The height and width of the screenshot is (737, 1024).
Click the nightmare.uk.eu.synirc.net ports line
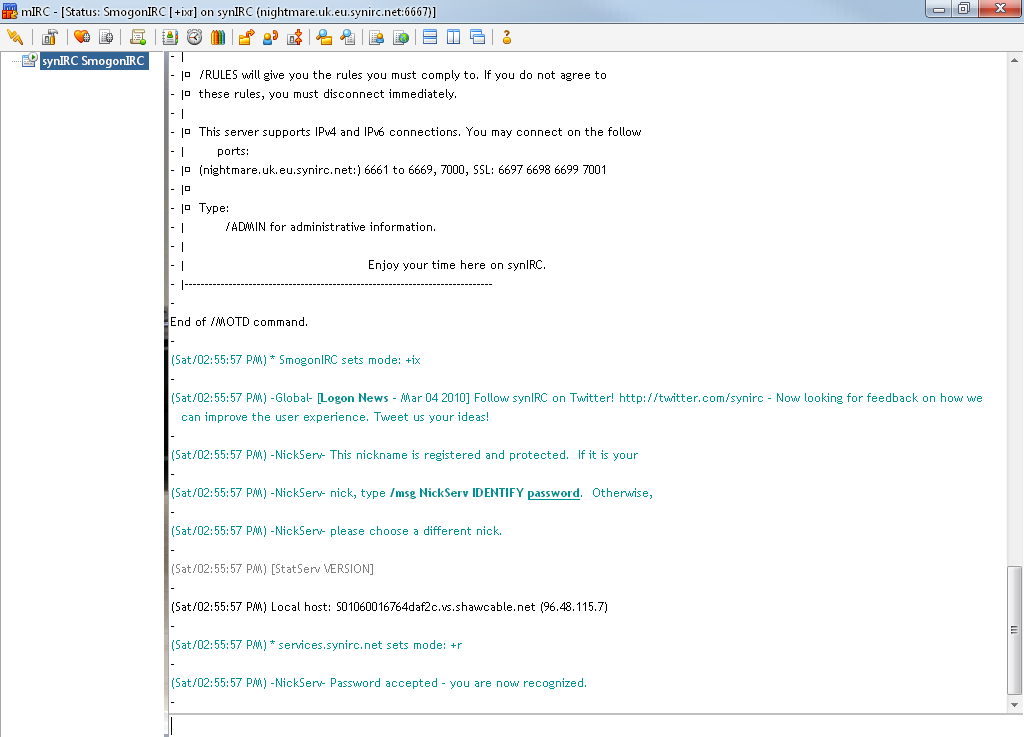click(x=403, y=170)
